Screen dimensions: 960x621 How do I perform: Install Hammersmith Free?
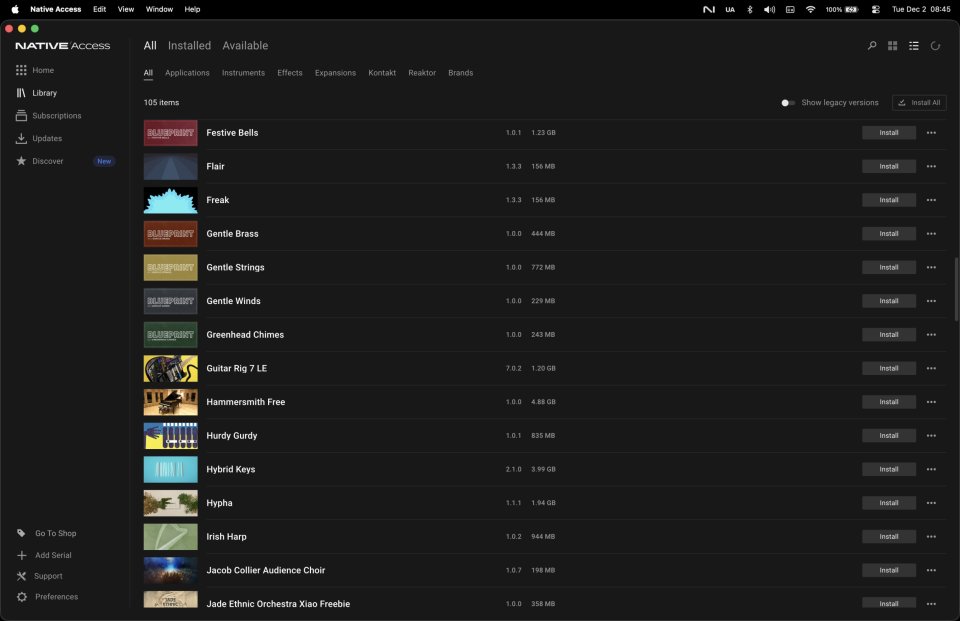pyautogui.click(x=888, y=401)
